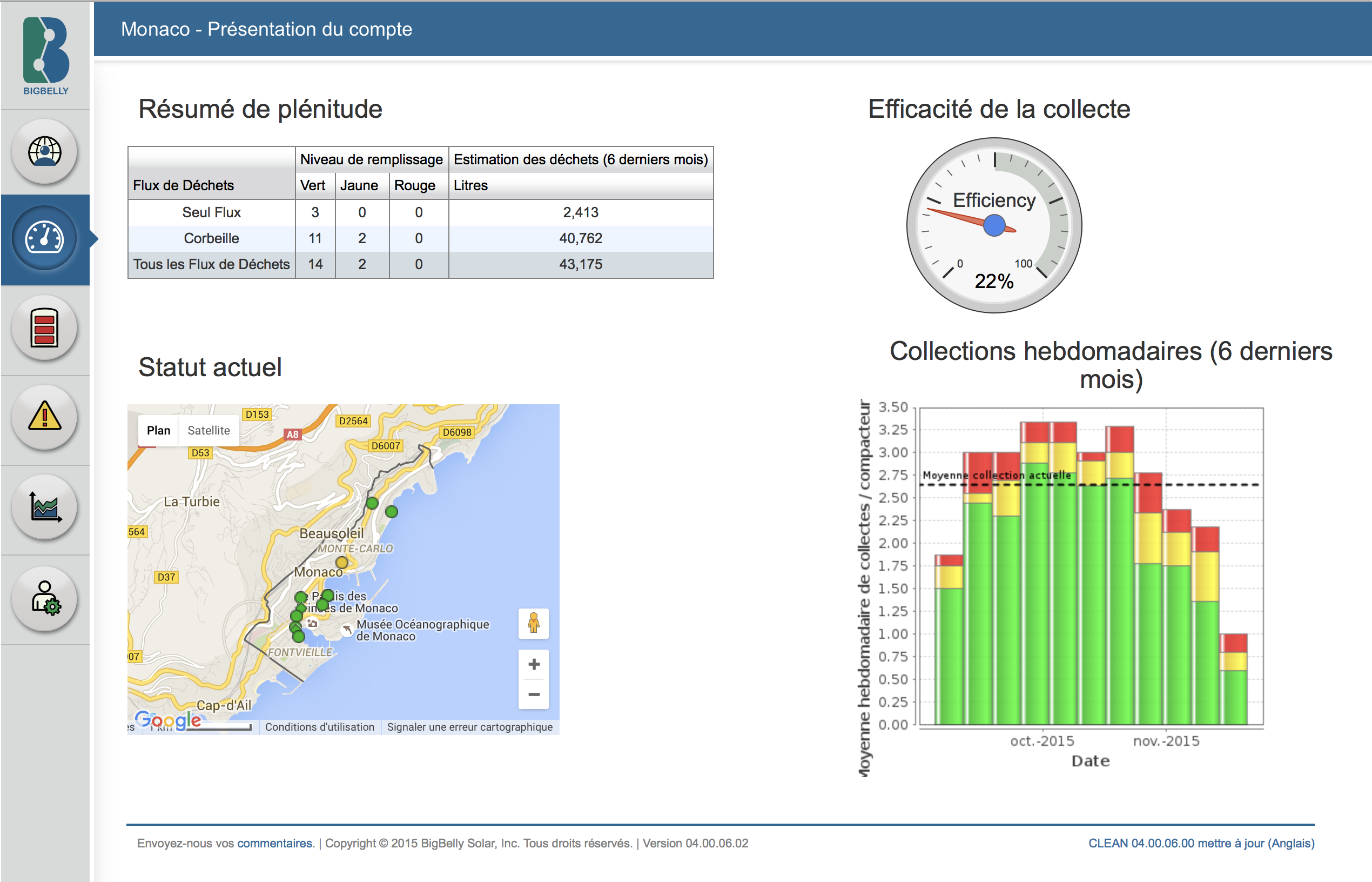Open the red bin stations icon
Viewport: 1372px width, 882px height.
(45, 328)
